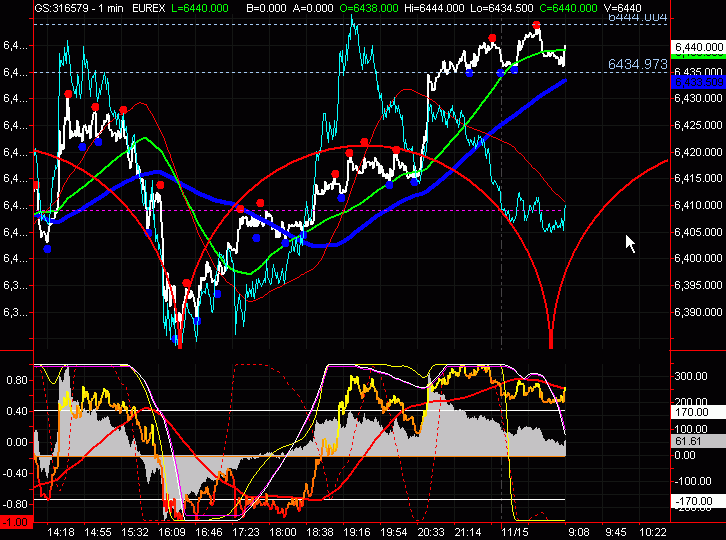Click the 11/15 date axis label

515,532
